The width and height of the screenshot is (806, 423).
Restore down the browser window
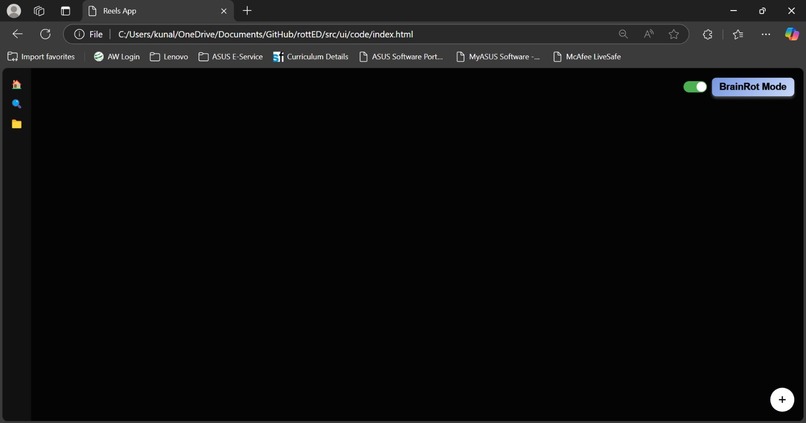(x=762, y=11)
